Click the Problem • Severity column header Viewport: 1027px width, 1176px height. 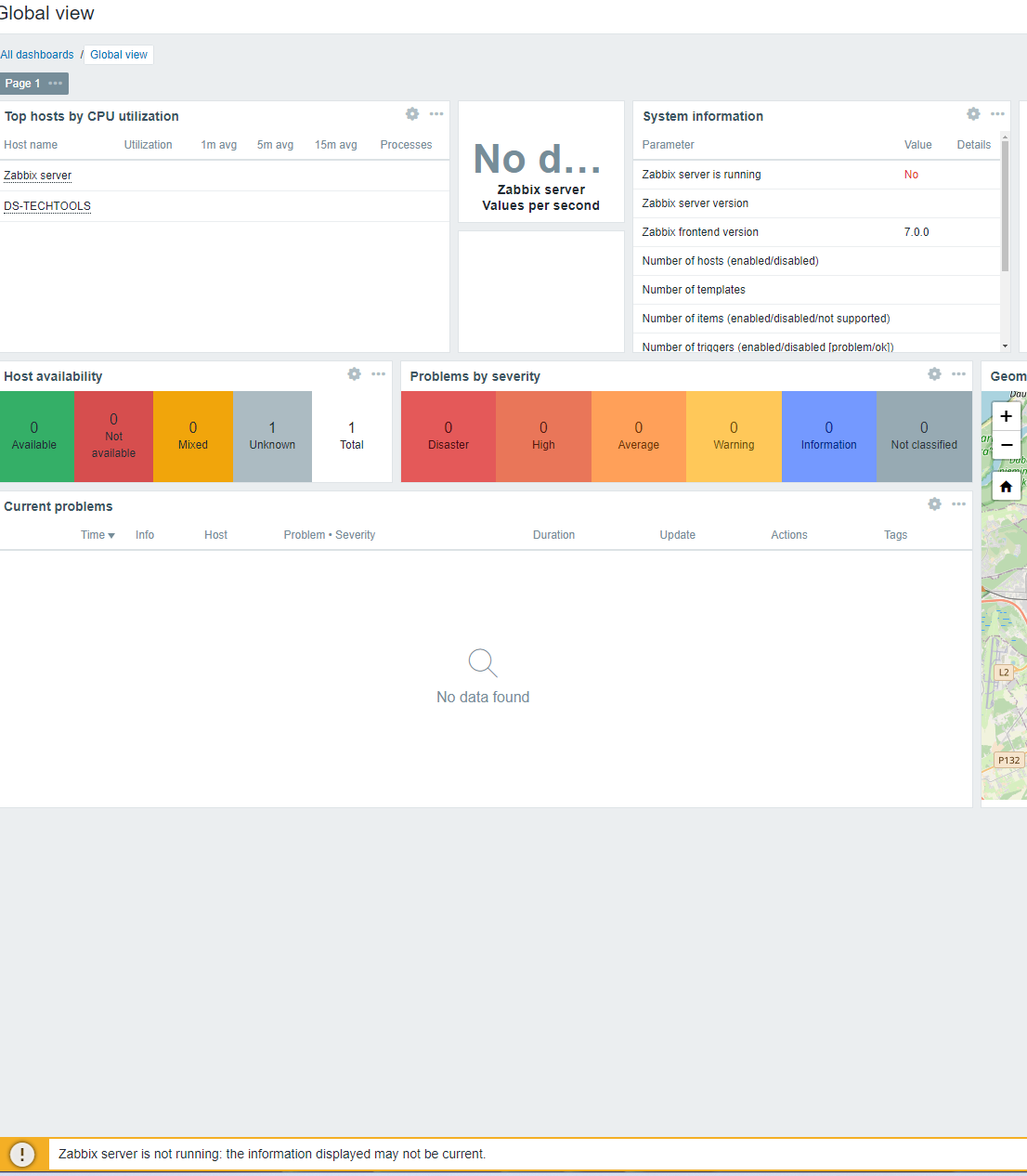coord(330,535)
